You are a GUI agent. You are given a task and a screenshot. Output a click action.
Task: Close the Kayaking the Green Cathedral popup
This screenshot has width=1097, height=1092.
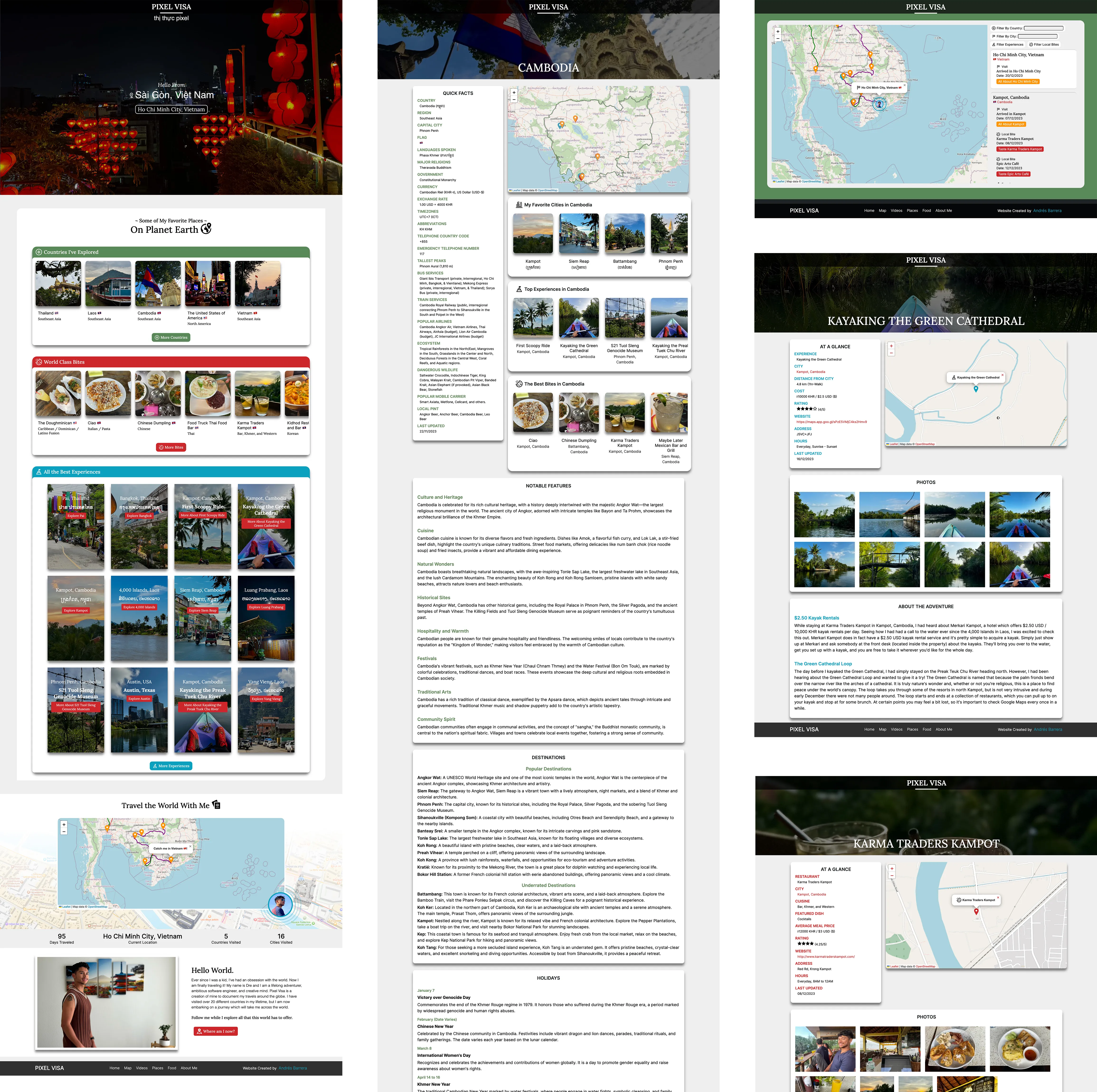click(1002, 375)
